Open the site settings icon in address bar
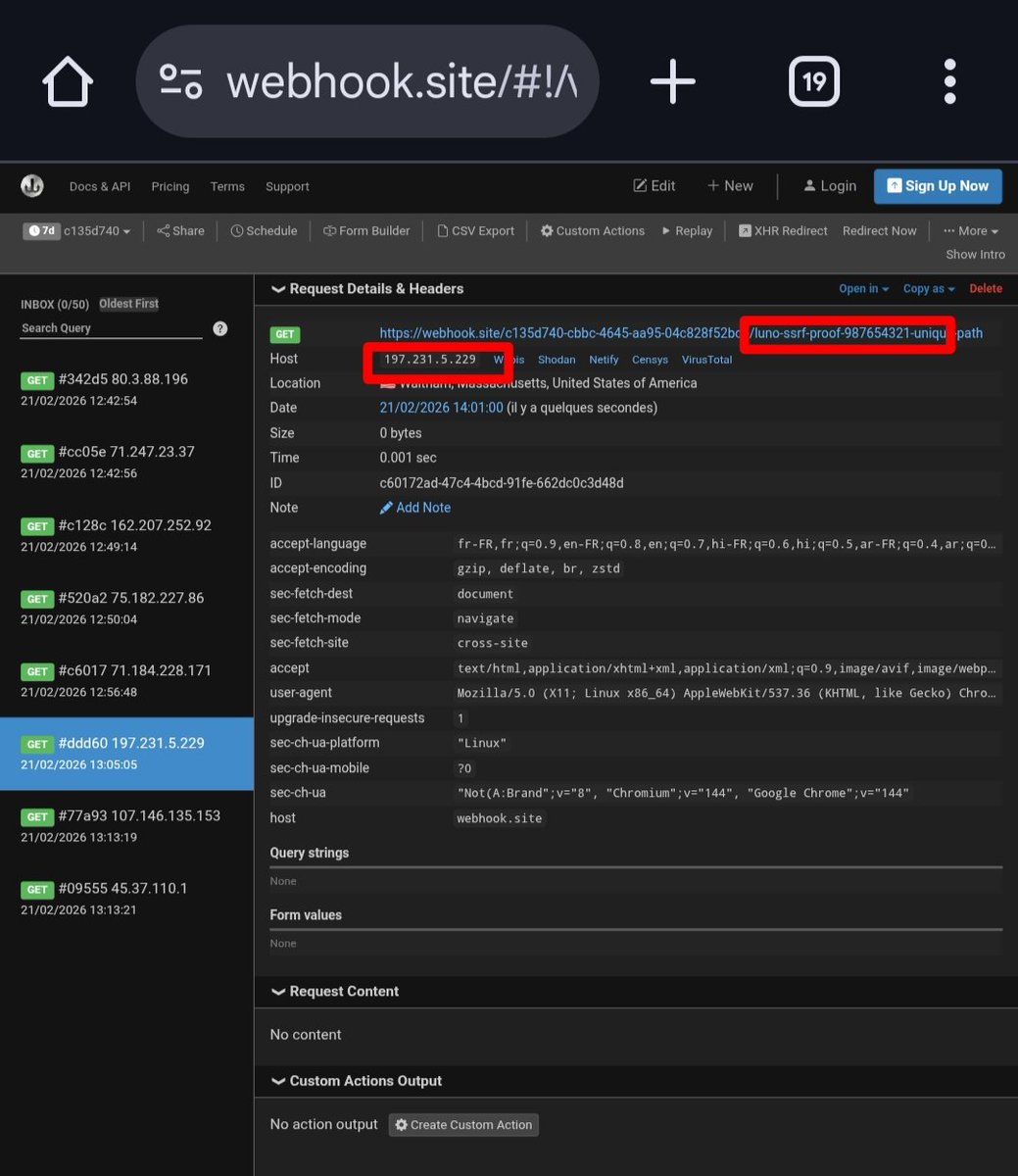1018x1176 pixels. 180,81
